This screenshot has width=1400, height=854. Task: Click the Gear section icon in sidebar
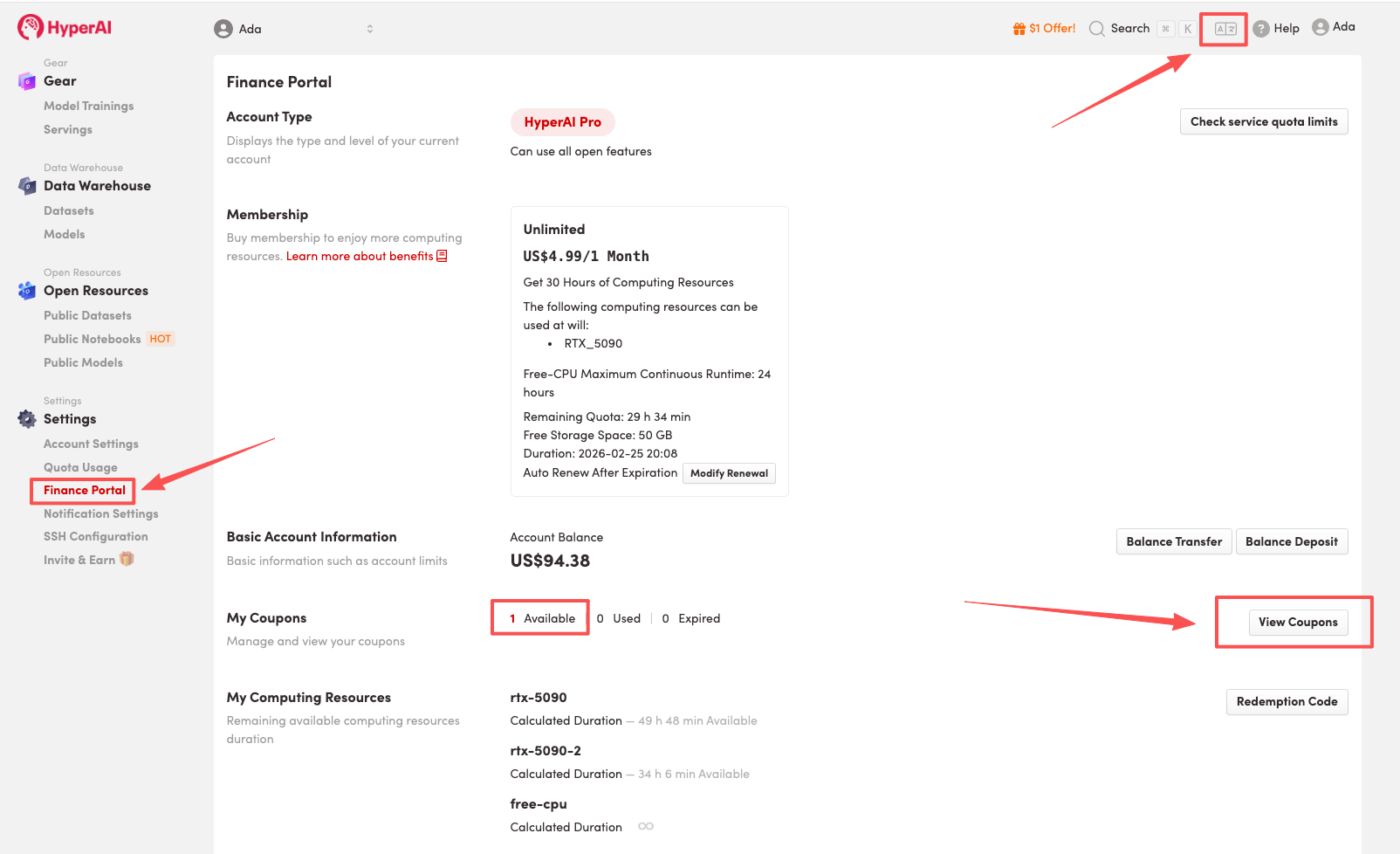[27, 81]
